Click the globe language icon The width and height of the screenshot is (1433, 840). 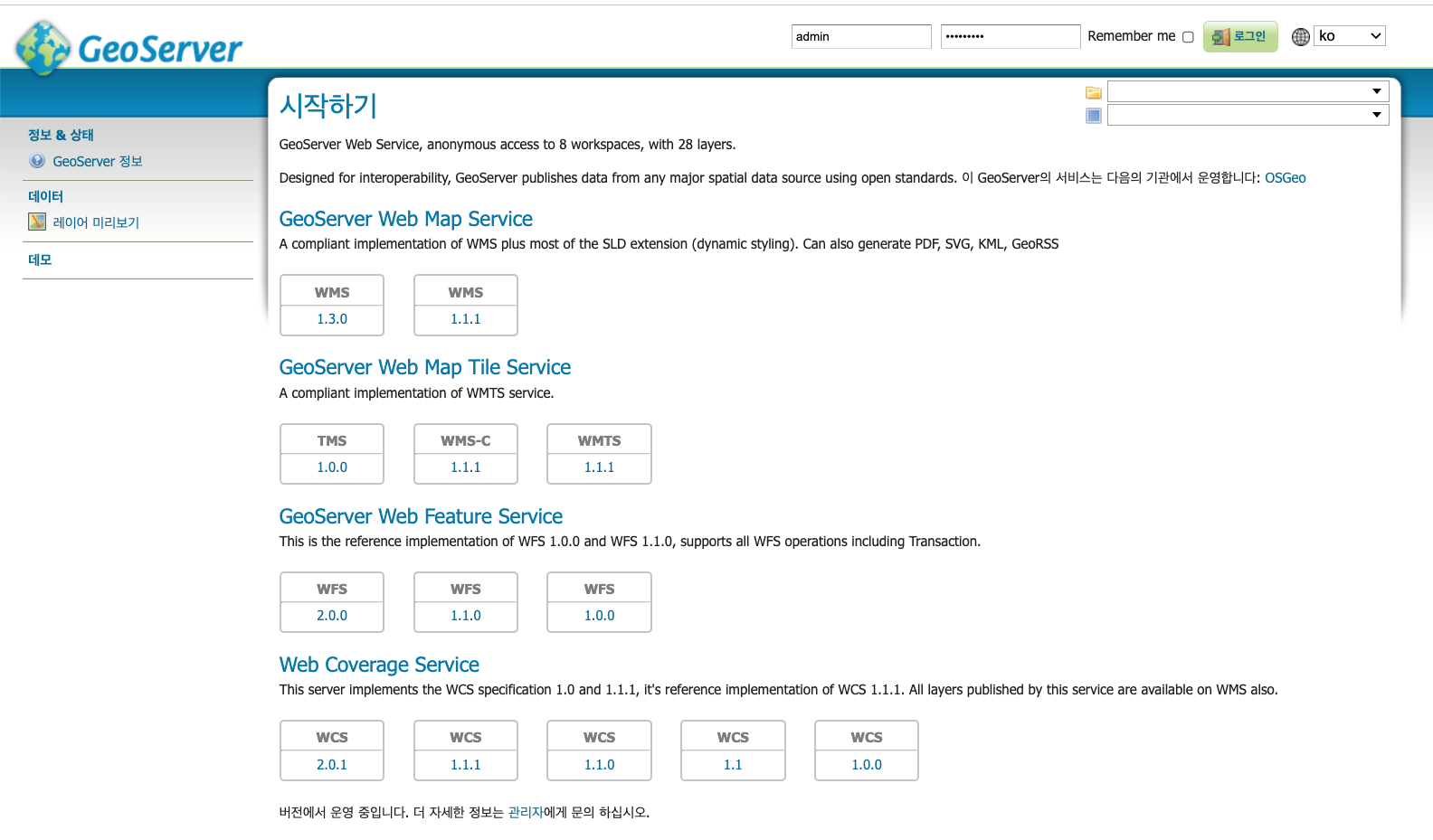coord(1301,37)
